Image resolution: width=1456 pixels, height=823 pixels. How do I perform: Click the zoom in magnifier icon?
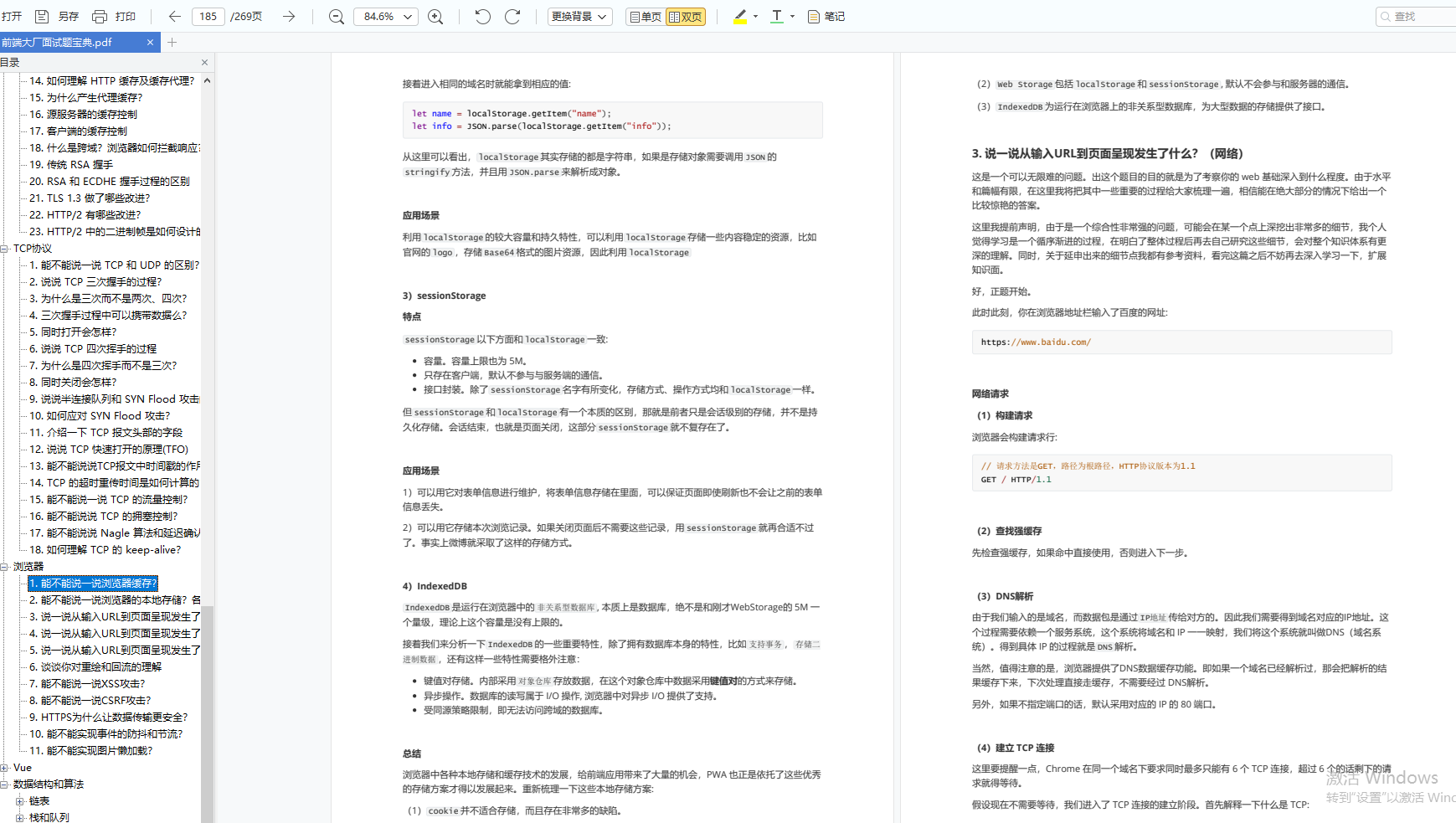[x=435, y=16]
